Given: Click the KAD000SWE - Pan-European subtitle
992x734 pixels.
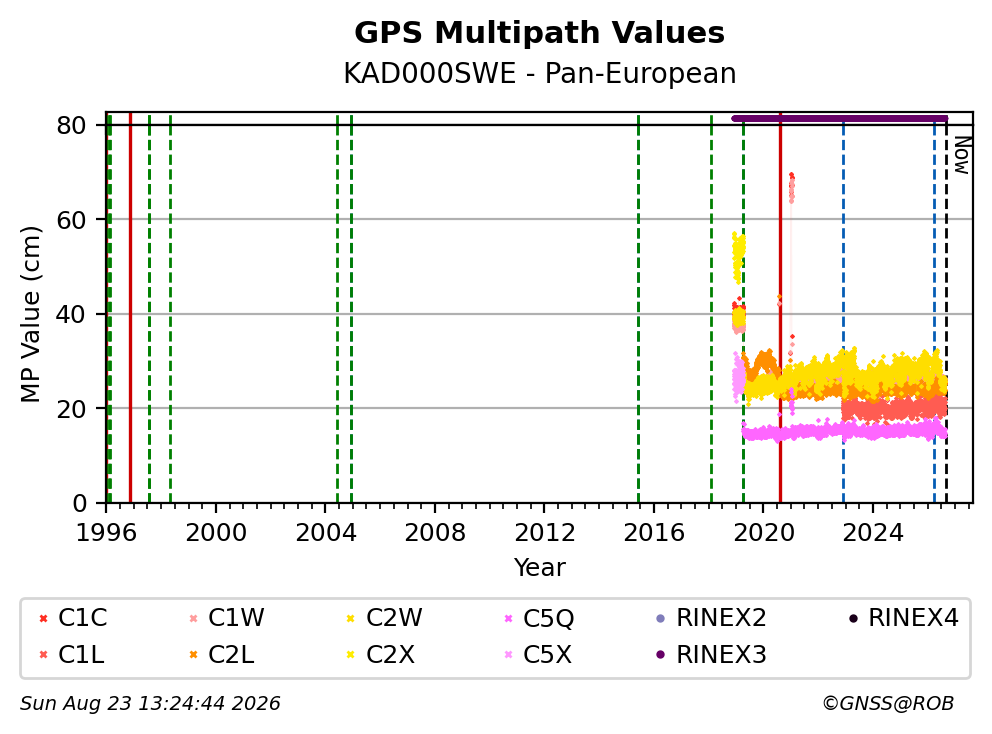Looking at the screenshot, I should (540, 73).
